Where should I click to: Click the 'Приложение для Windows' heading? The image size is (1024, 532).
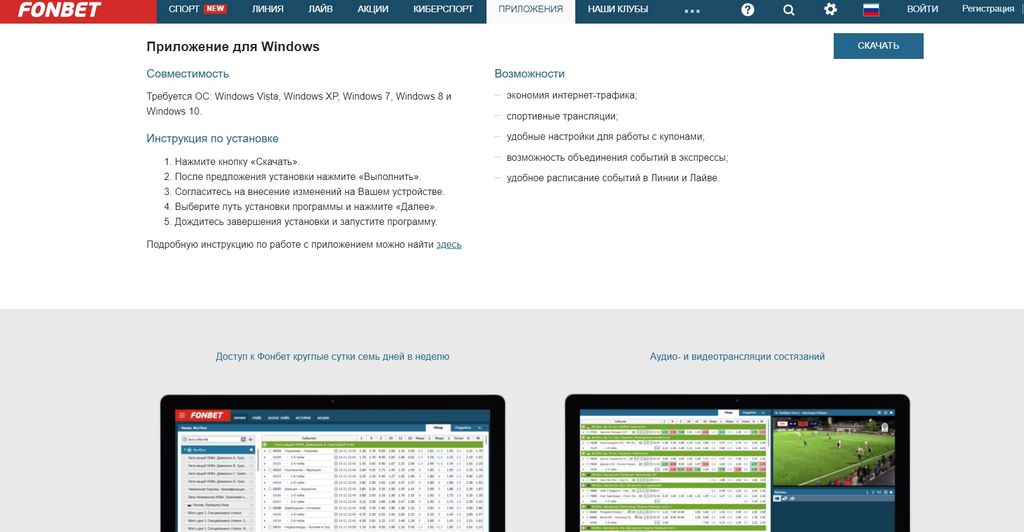point(232,46)
